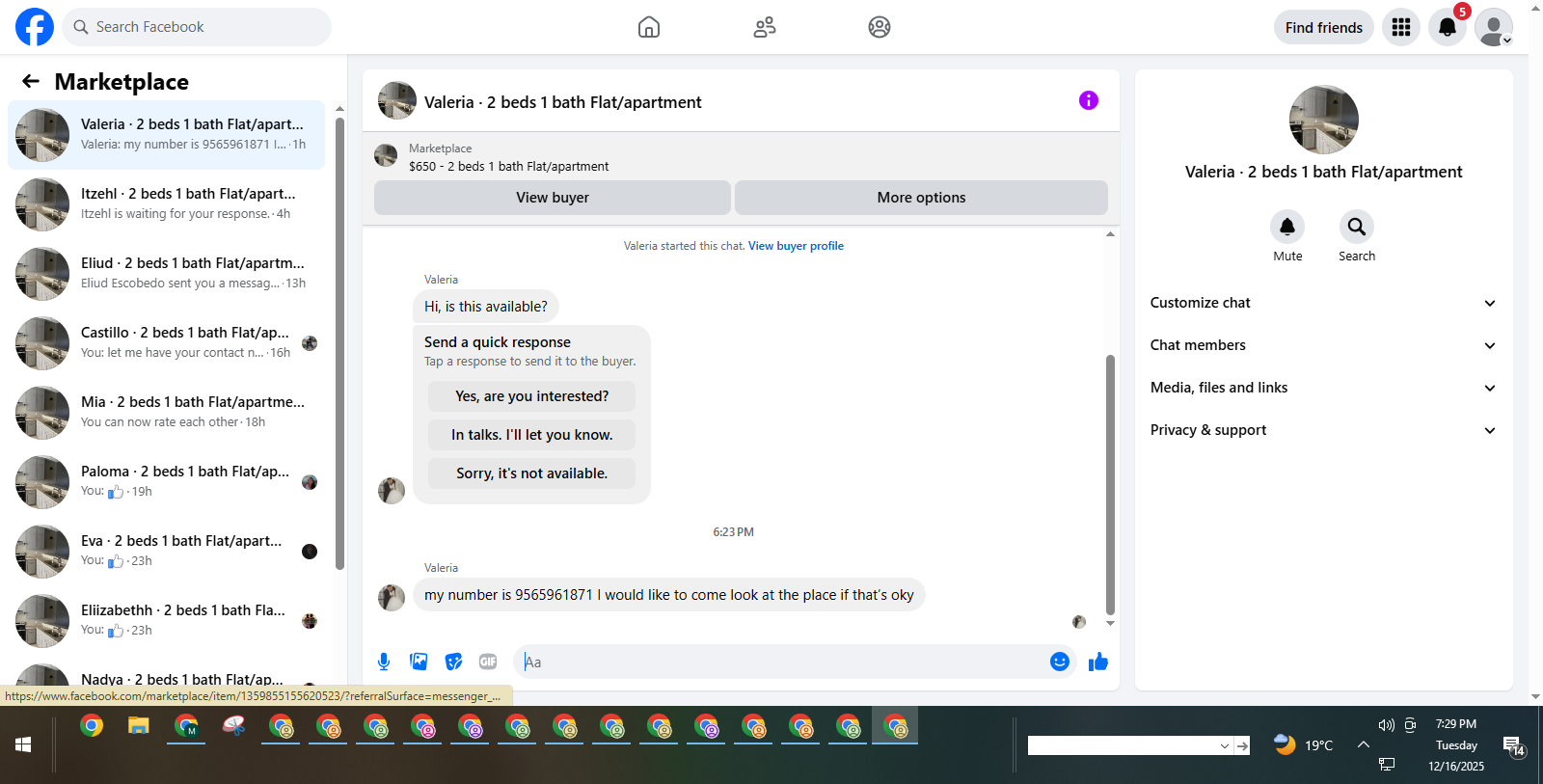Click the volume icon in the system tray

coord(1386,725)
